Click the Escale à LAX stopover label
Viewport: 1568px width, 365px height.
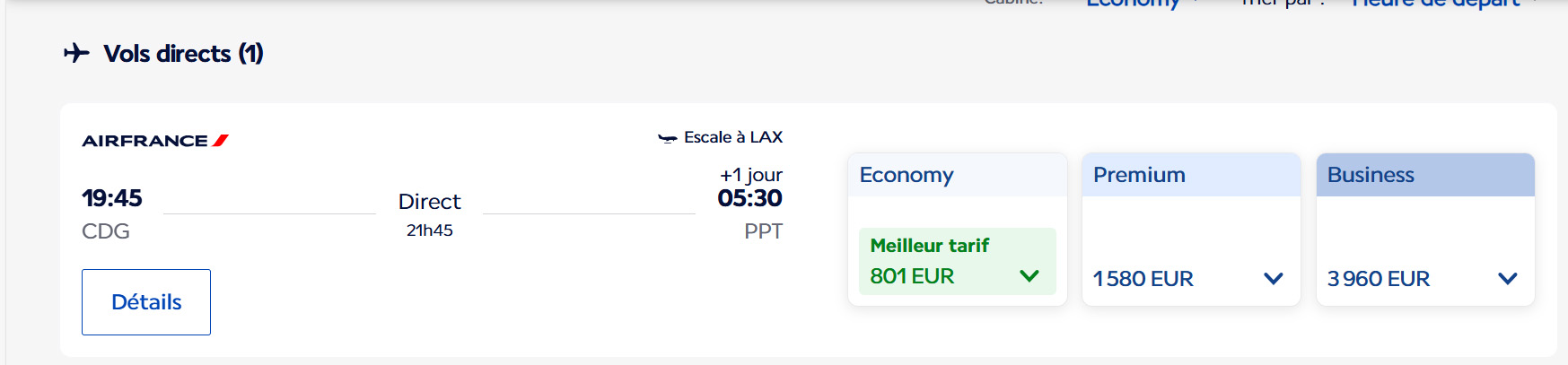tap(732, 137)
